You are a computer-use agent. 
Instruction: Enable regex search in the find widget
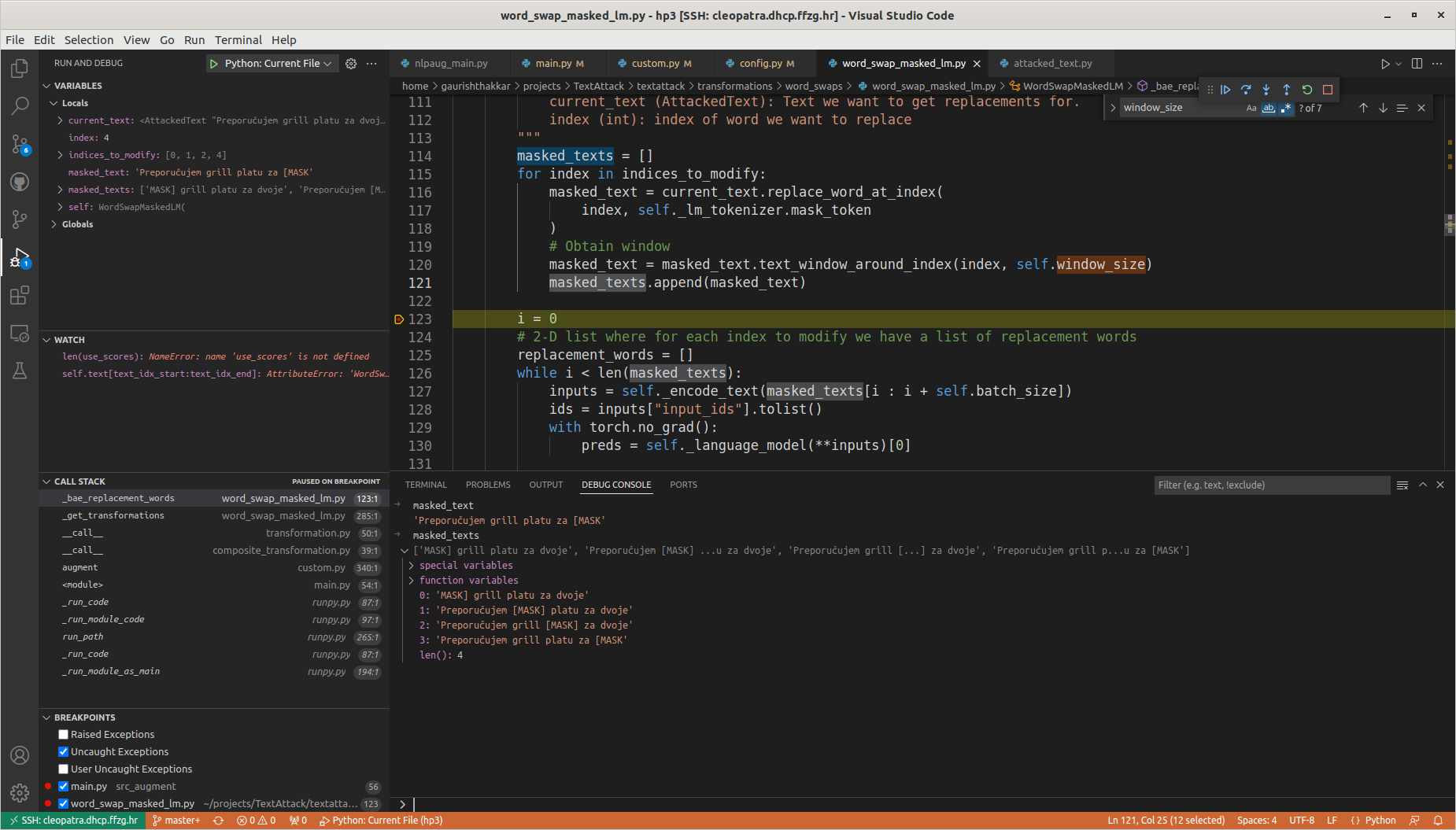[x=1286, y=108]
